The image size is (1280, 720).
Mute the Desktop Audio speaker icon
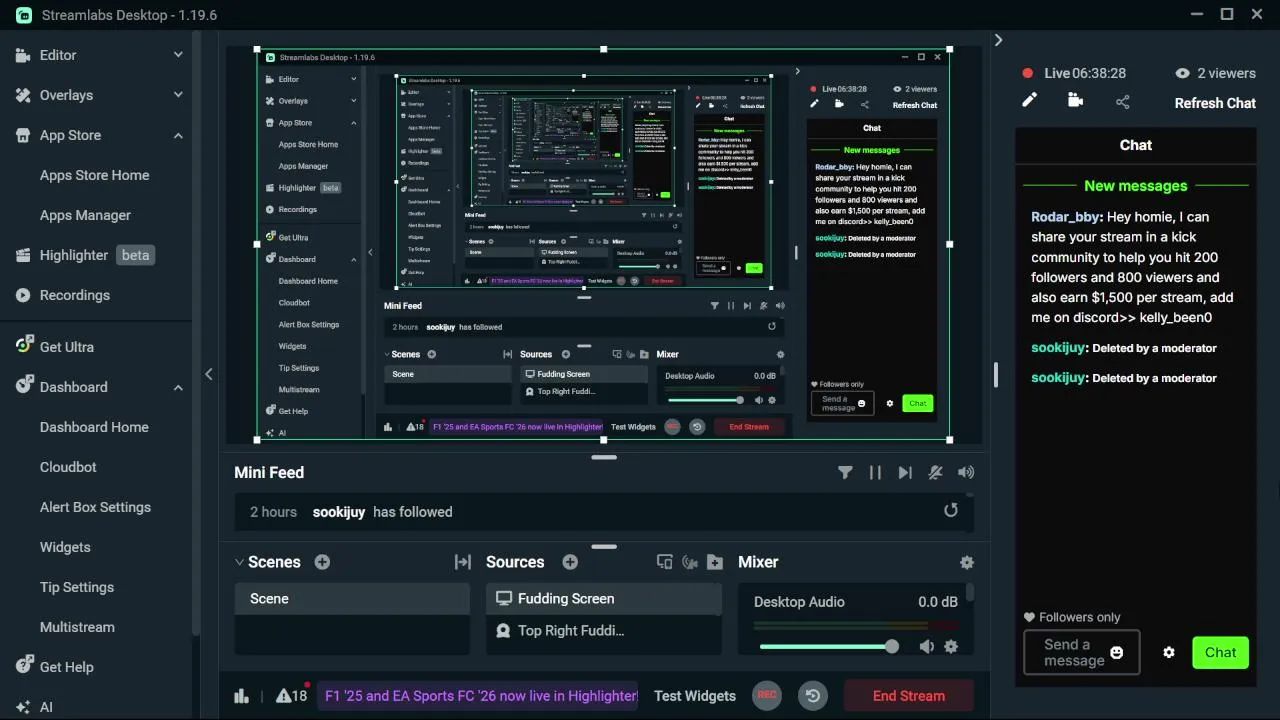(927, 647)
